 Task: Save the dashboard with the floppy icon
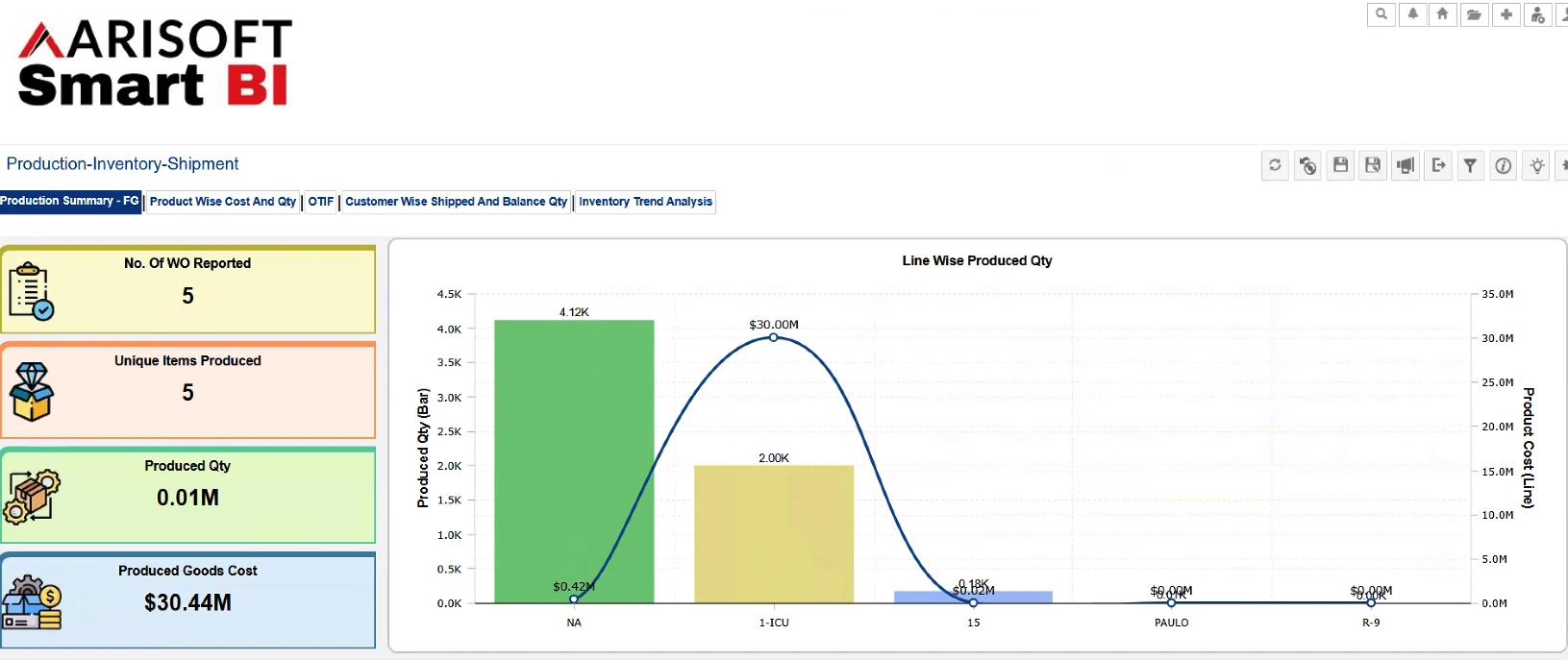(x=1340, y=165)
